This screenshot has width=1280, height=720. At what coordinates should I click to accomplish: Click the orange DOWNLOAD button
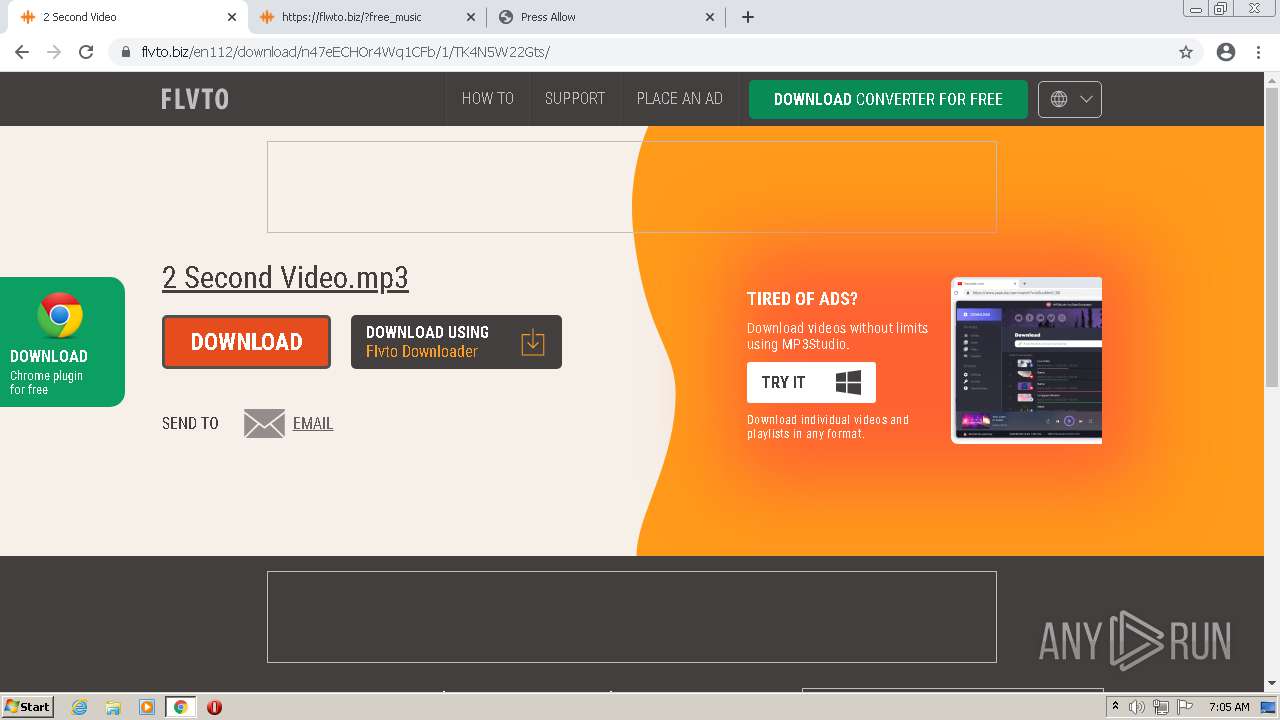(x=246, y=342)
